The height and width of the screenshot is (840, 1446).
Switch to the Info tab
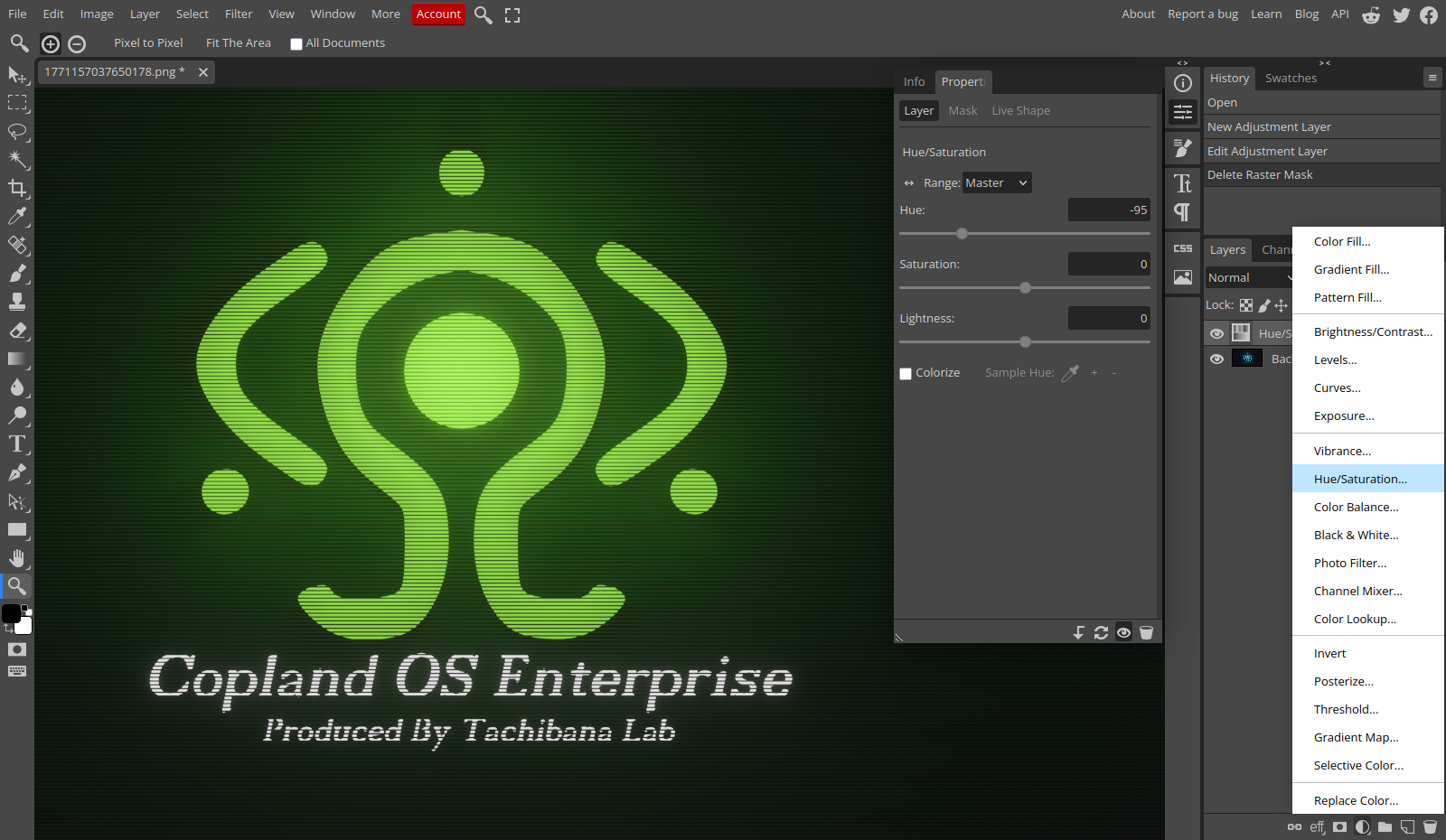click(x=914, y=81)
